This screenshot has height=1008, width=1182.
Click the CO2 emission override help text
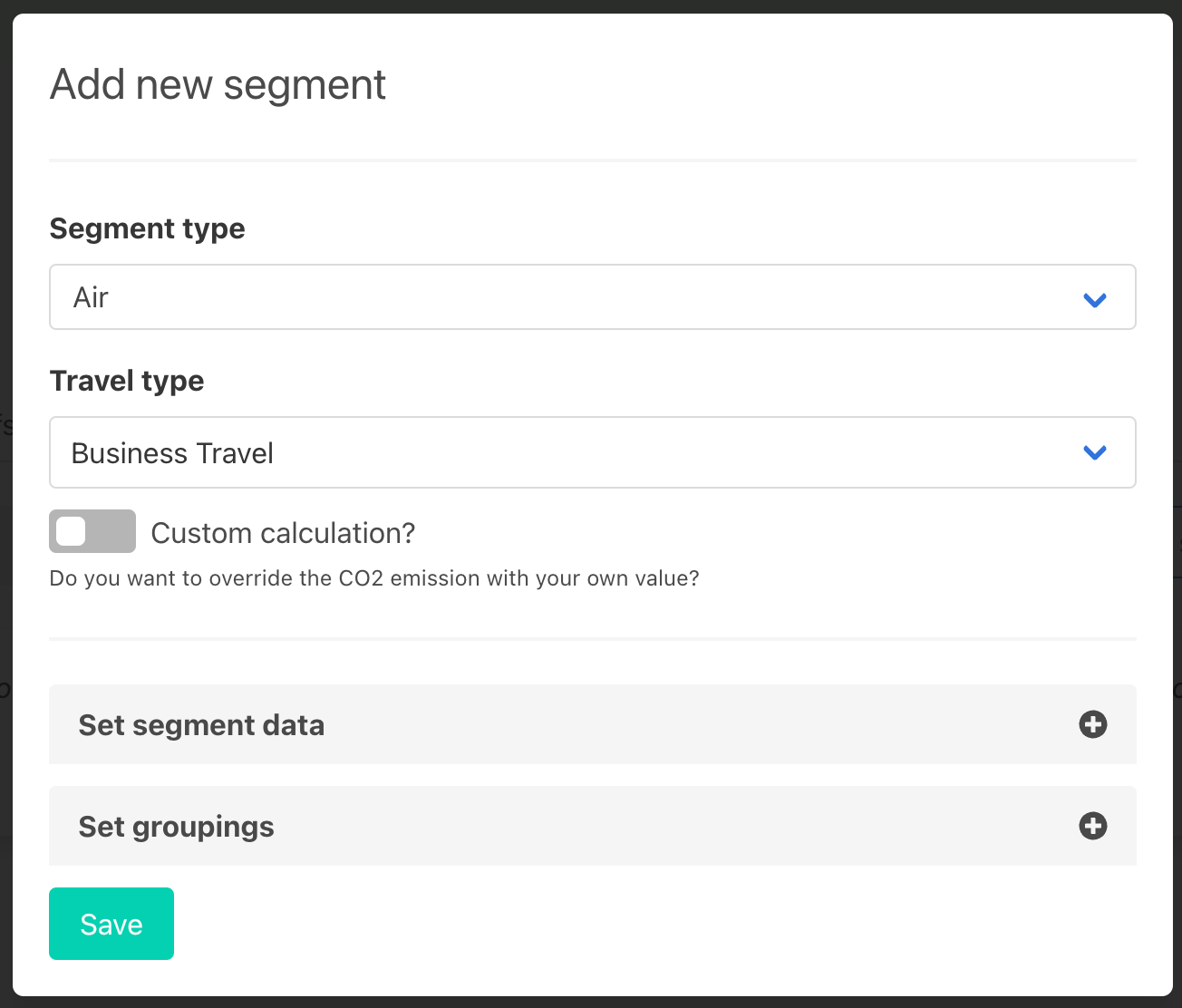coord(373,578)
